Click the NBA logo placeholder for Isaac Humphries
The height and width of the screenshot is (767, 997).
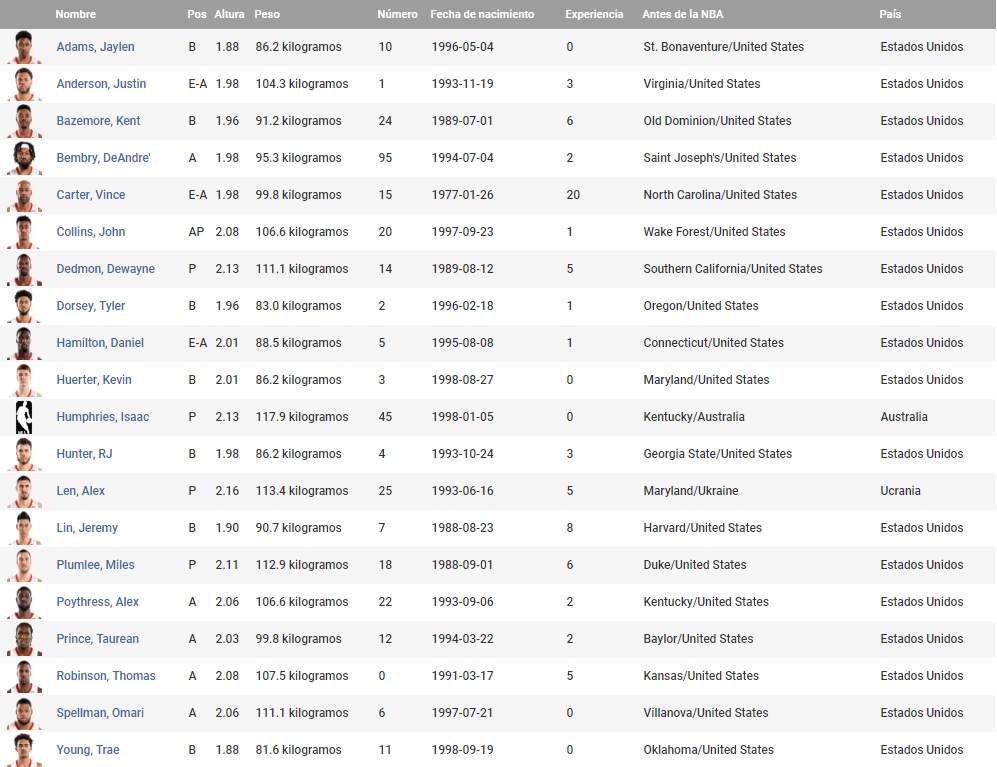tap(24, 417)
